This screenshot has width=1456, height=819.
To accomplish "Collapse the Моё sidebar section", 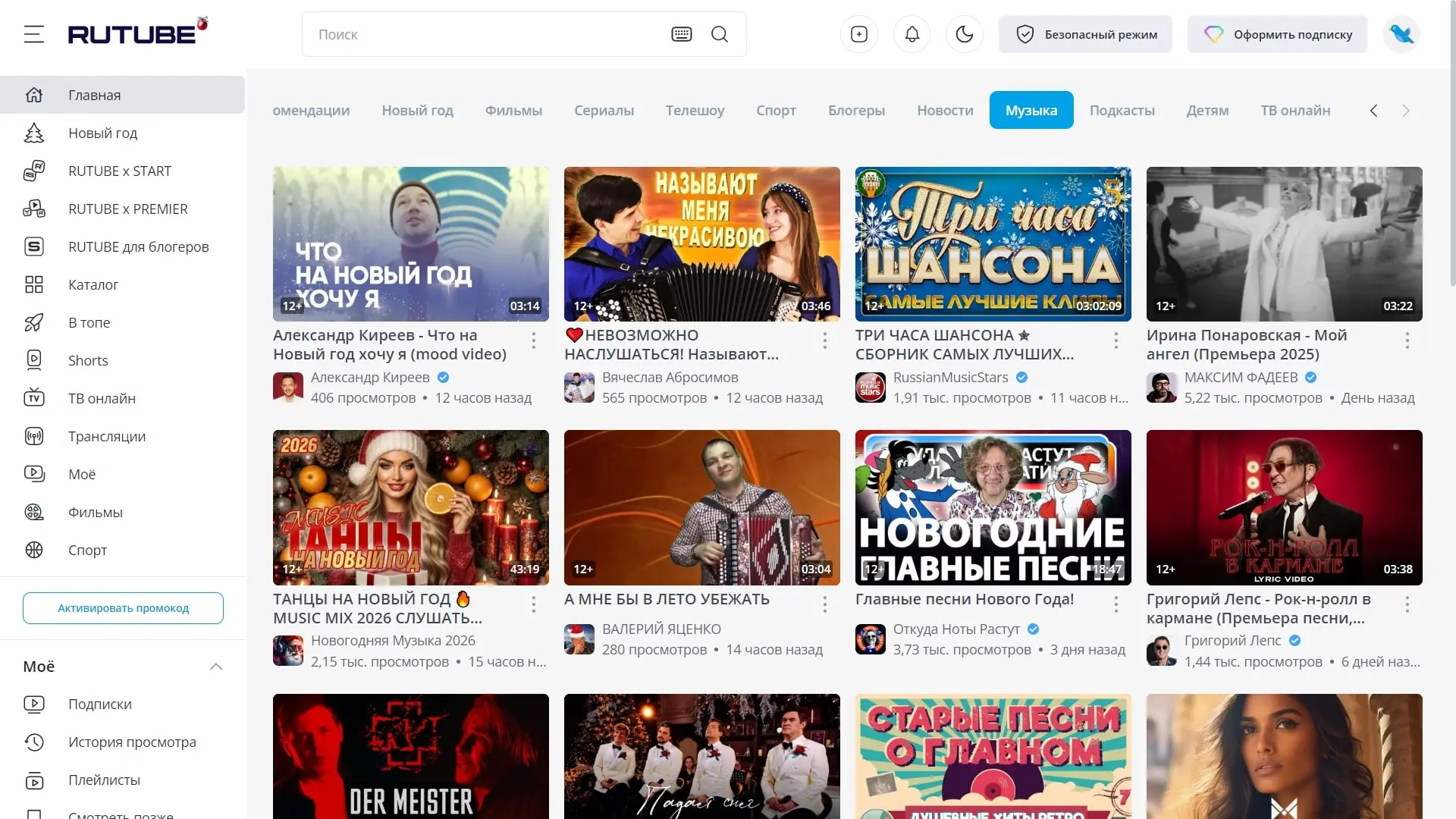I will tap(215, 667).
